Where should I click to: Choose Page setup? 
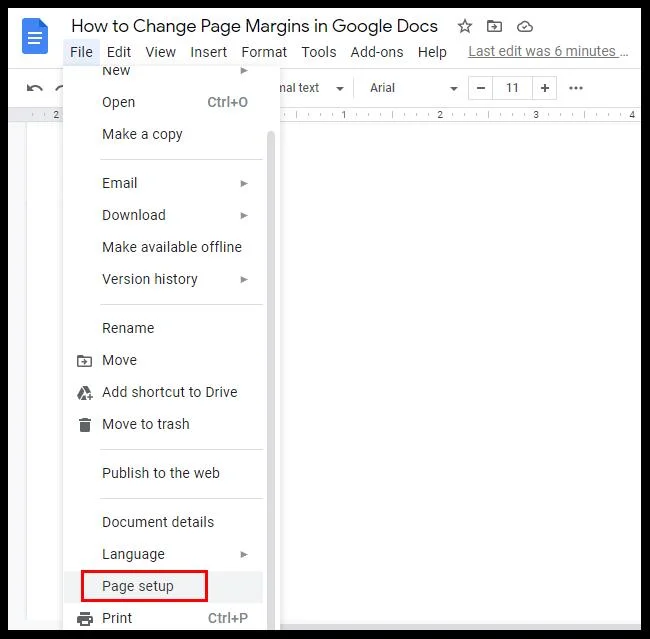coord(165,586)
